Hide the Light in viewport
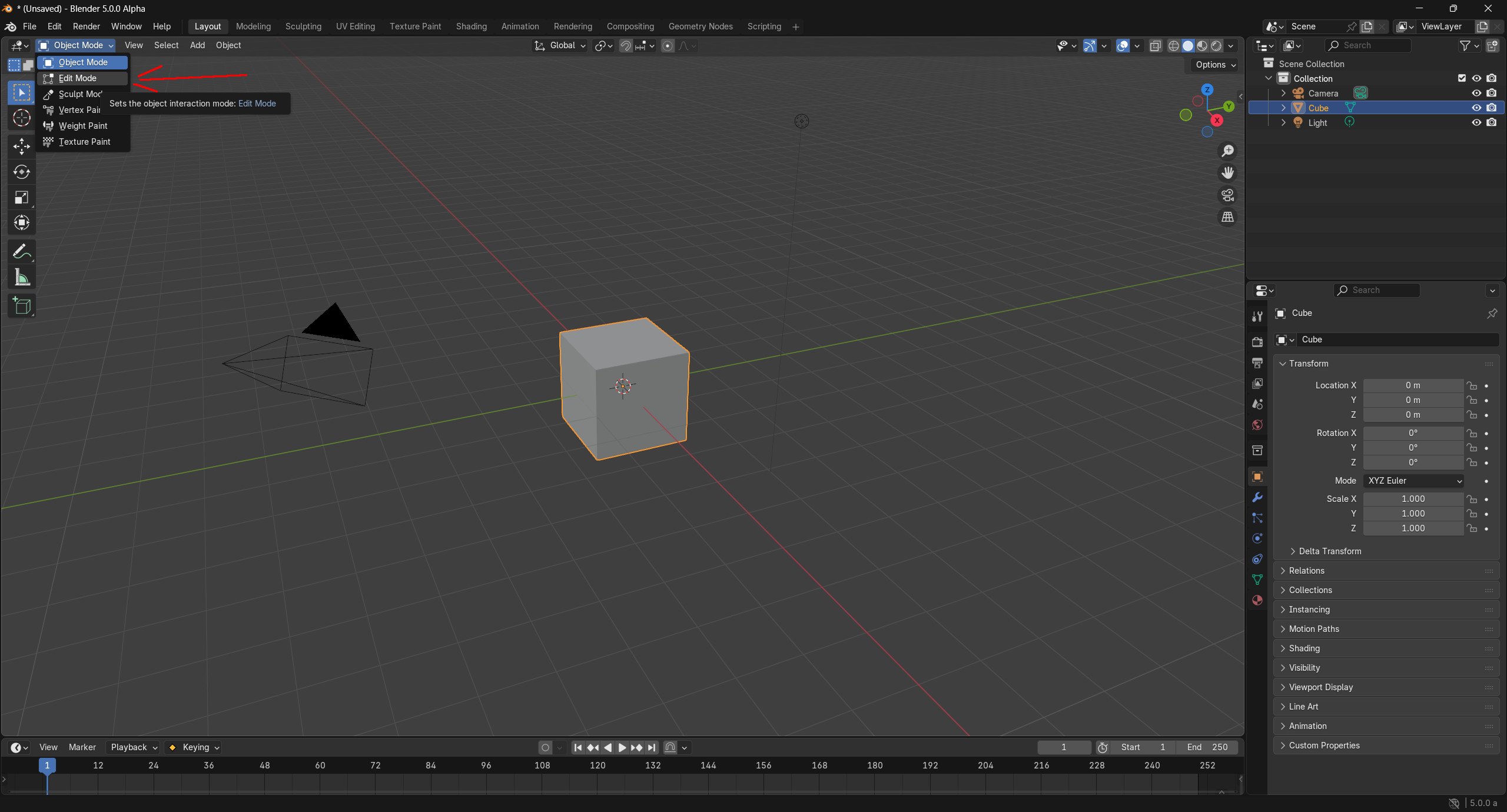The width and height of the screenshot is (1507, 812). tap(1476, 123)
